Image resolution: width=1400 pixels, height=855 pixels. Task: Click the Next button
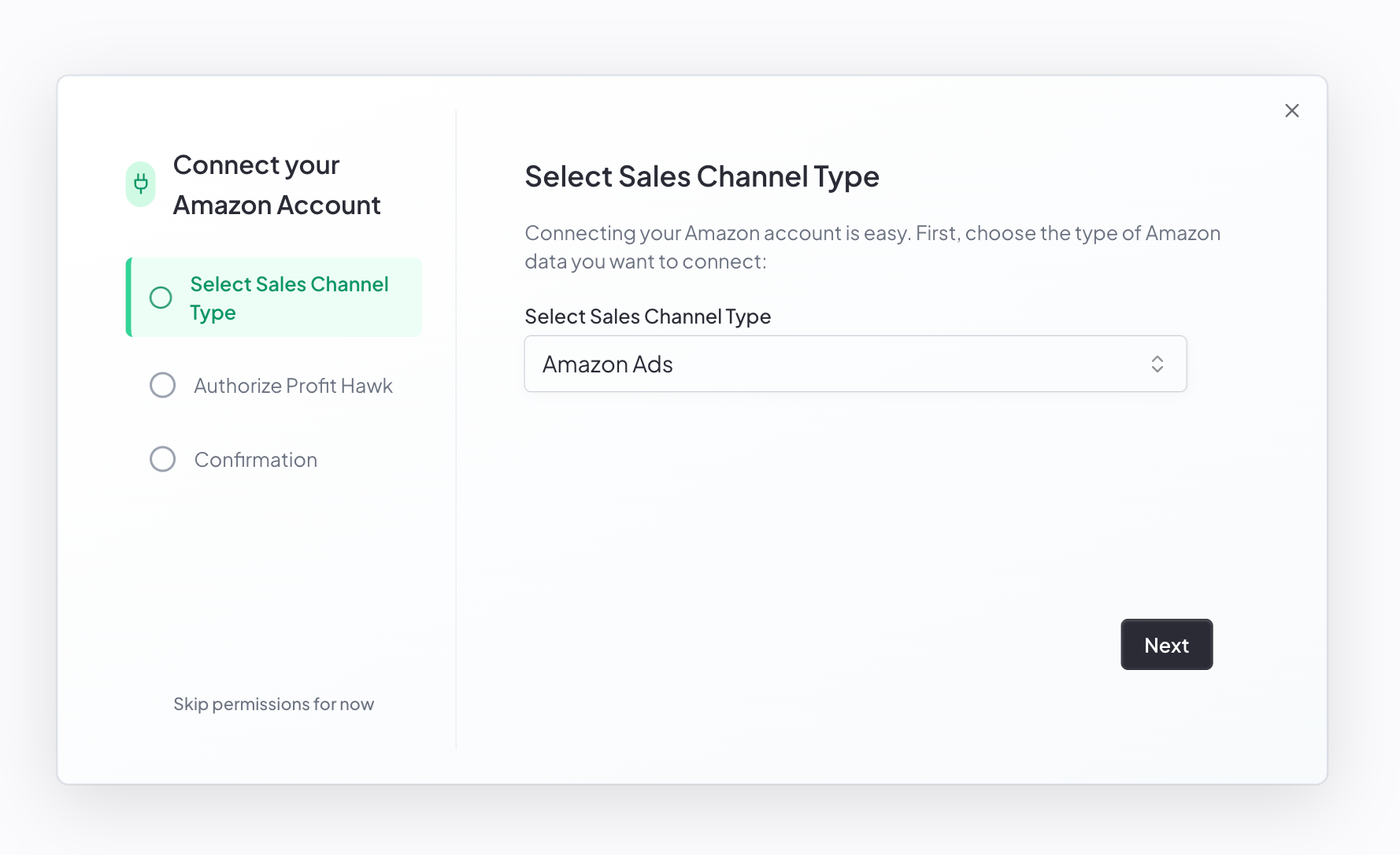click(x=1166, y=645)
